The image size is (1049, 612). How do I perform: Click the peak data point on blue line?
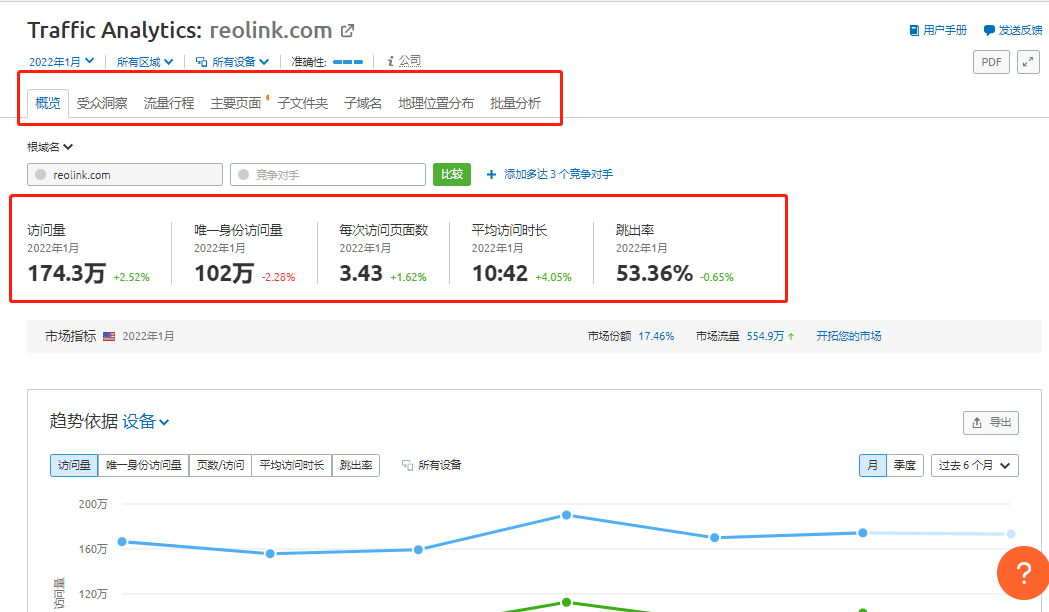pyautogui.click(x=567, y=515)
